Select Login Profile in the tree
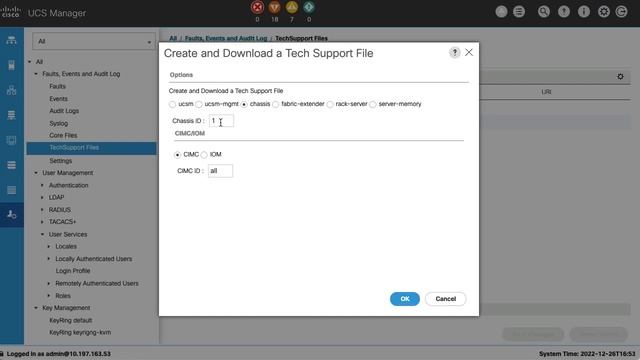The height and width of the screenshot is (360, 640). (x=73, y=271)
